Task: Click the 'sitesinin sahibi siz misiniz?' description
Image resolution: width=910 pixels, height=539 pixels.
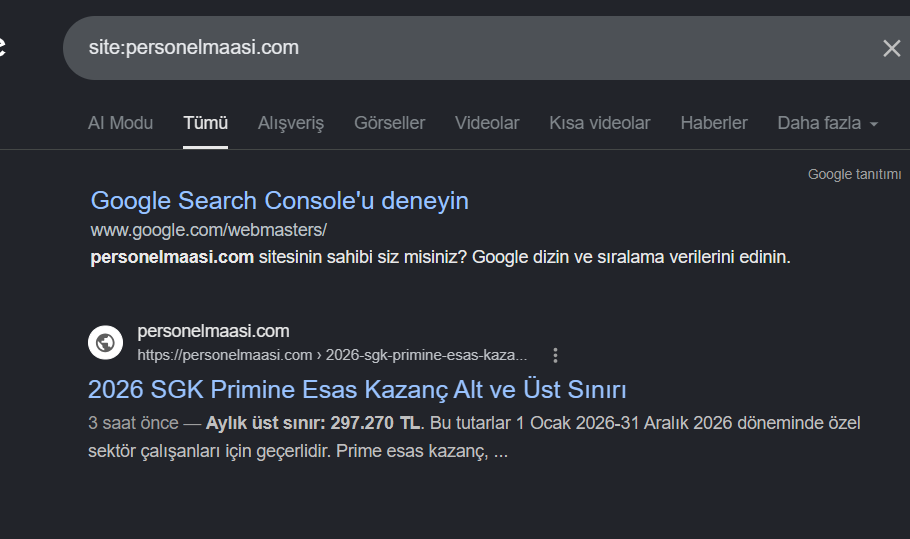Action: [440, 257]
